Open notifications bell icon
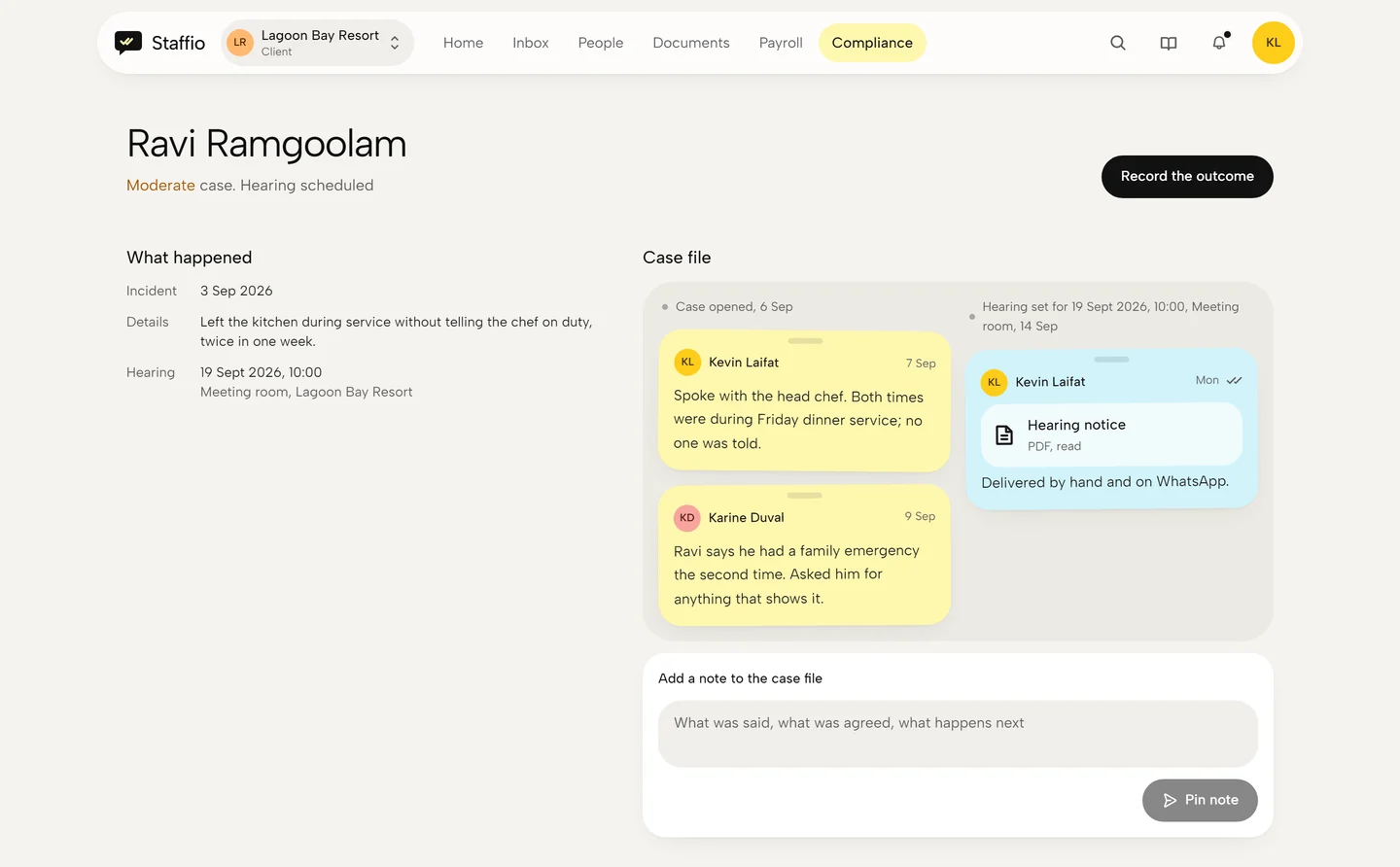Screen dimensions: 1400x867 (1219, 43)
